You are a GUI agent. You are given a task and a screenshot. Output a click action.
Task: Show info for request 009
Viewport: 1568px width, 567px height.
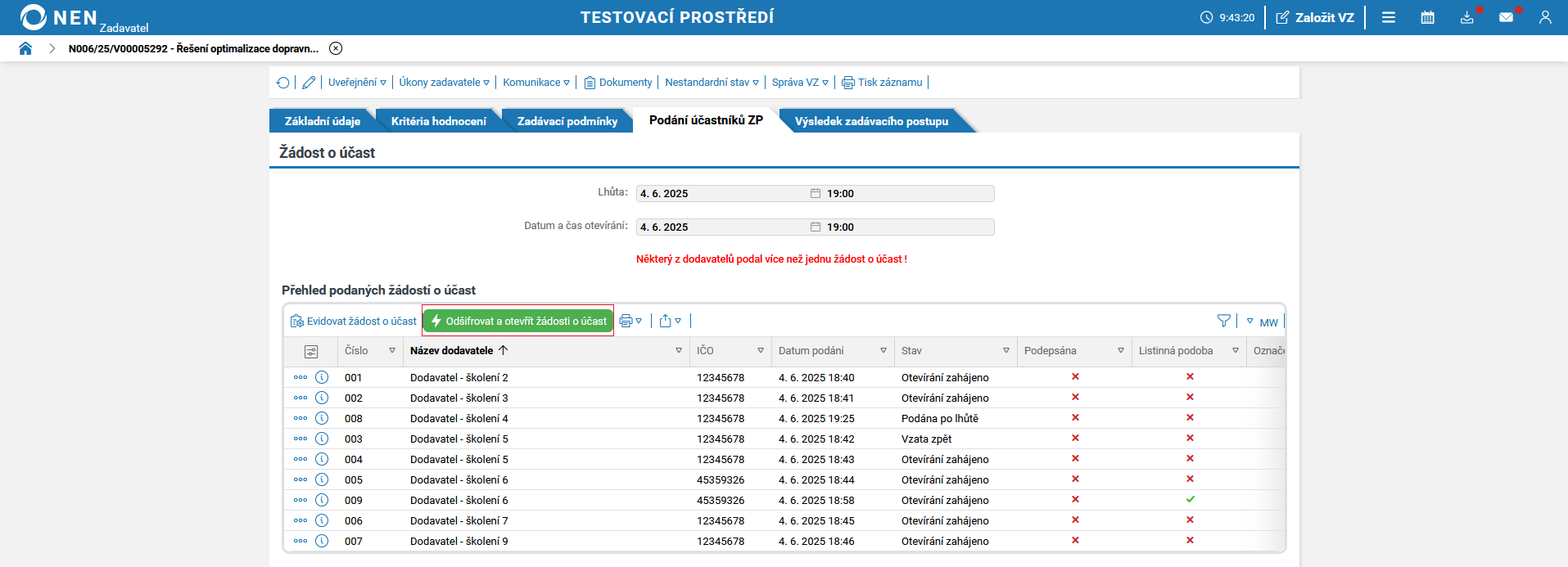click(322, 500)
